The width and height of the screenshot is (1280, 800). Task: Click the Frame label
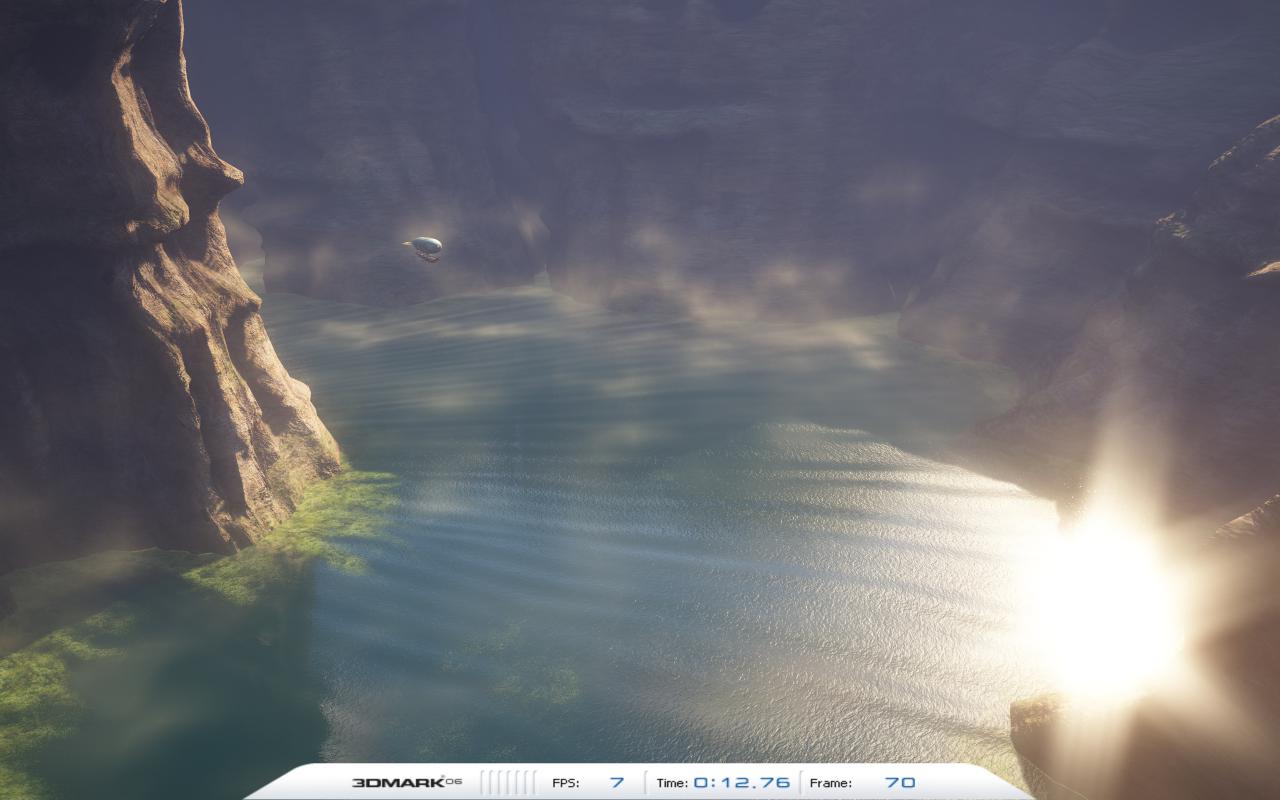(x=831, y=783)
